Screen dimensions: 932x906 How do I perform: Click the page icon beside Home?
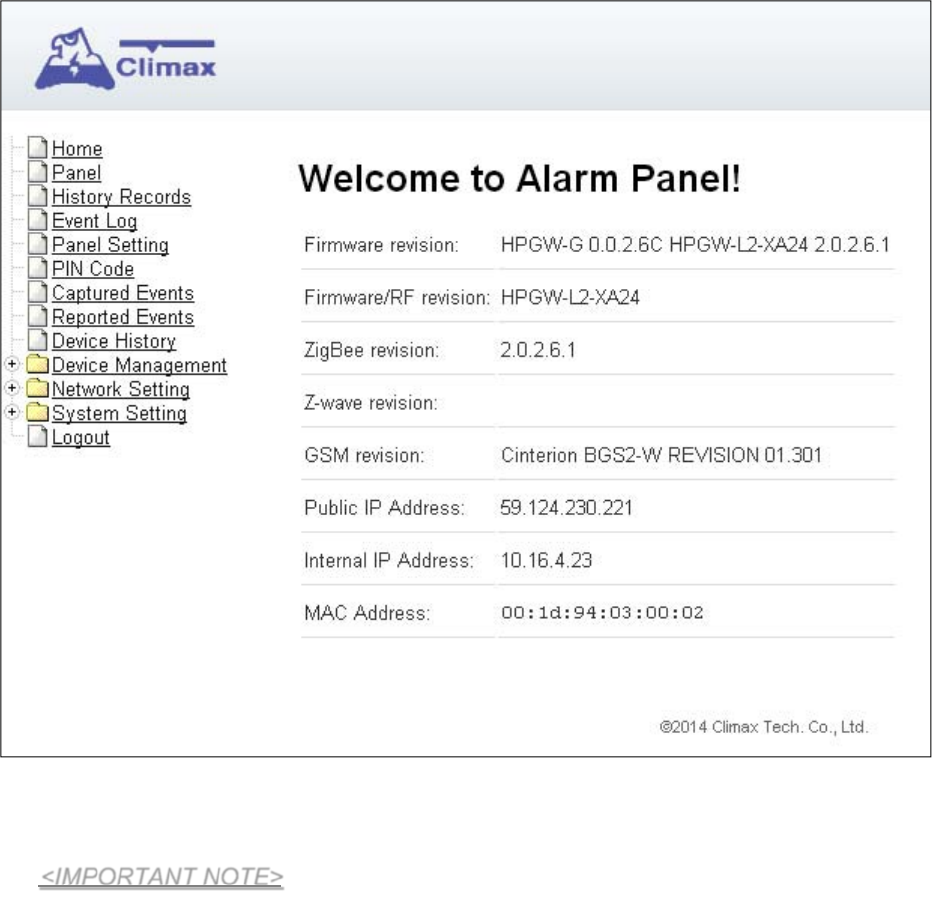pyautogui.click(x=37, y=147)
